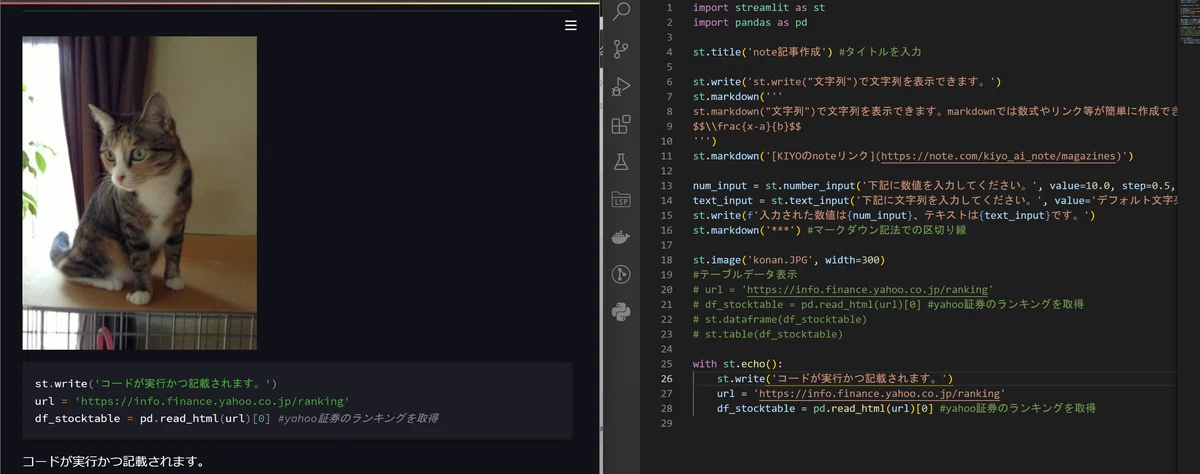Image resolution: width=1200 pixels, height=474 pixels.
Task: Click 'num_input = st.number_input' line 13
Action: tap(933, 185)
